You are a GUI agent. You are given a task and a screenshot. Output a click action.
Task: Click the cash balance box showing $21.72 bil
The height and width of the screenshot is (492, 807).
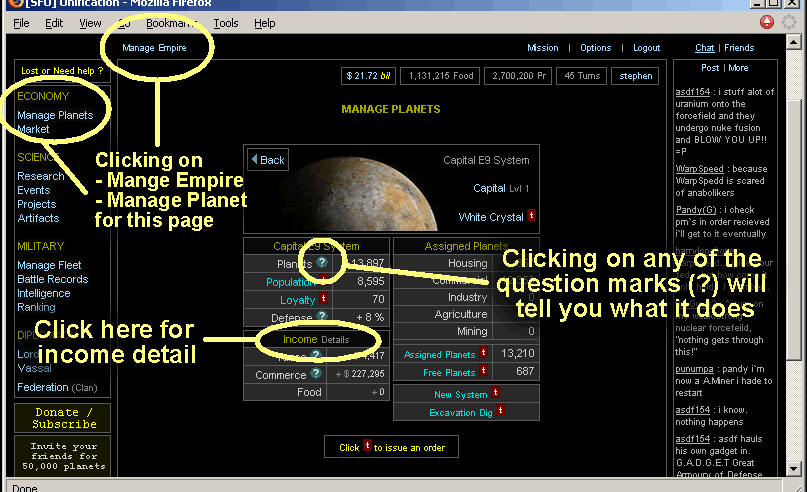coord(369,76)
